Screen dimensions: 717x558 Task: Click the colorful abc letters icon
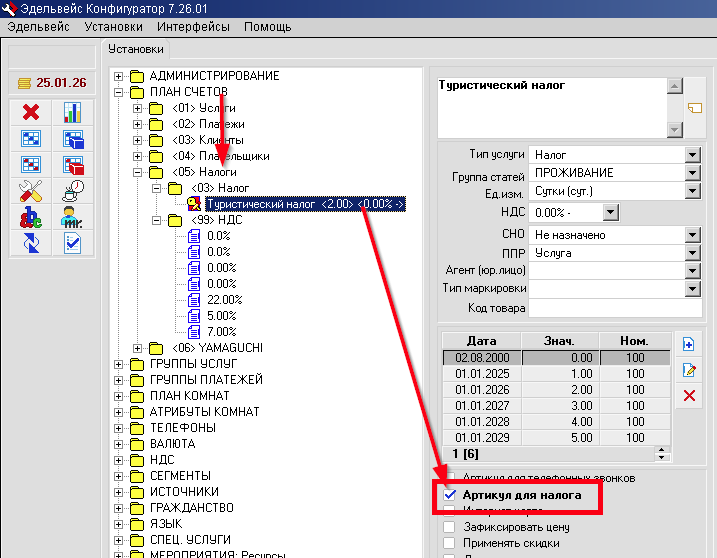tap(30, 217)
